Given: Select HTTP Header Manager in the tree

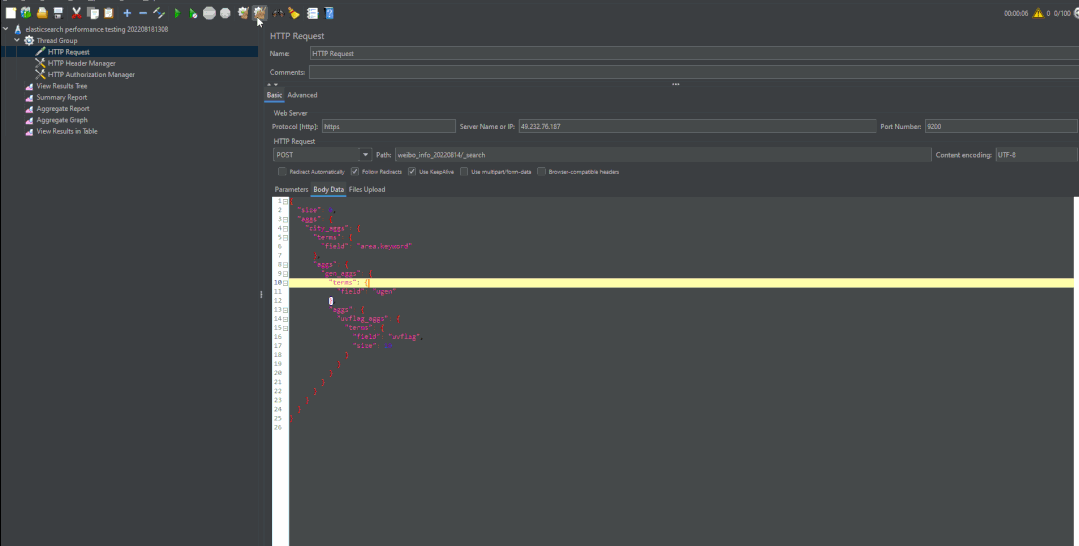Looking at the screenshot, I should coord(82,63).
